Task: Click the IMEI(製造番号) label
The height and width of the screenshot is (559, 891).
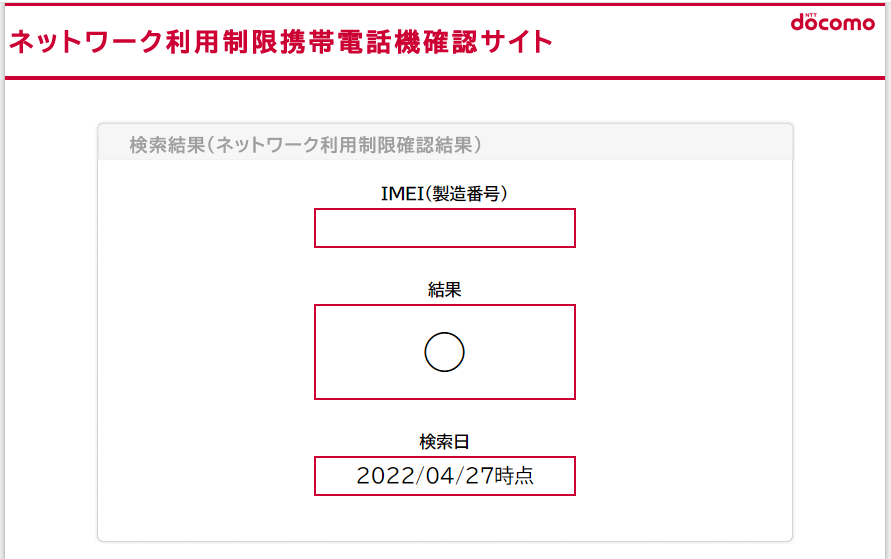Action: tap(444, 194)
